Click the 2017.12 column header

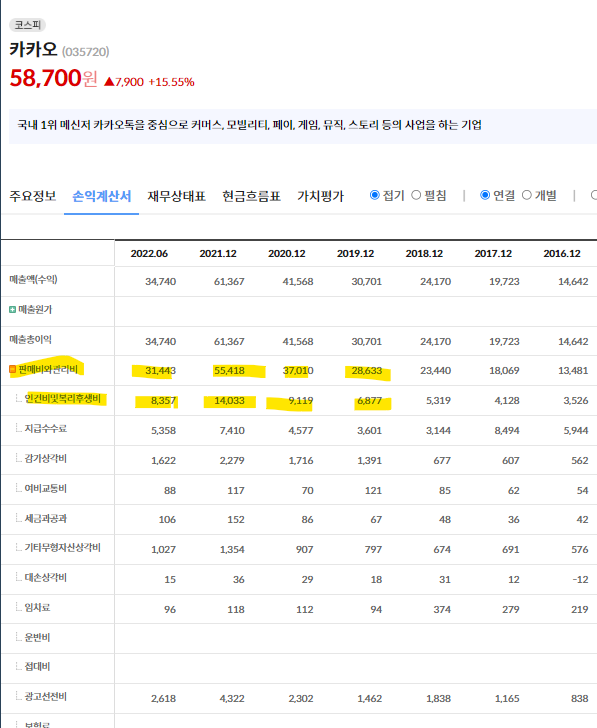click(493, 254)
